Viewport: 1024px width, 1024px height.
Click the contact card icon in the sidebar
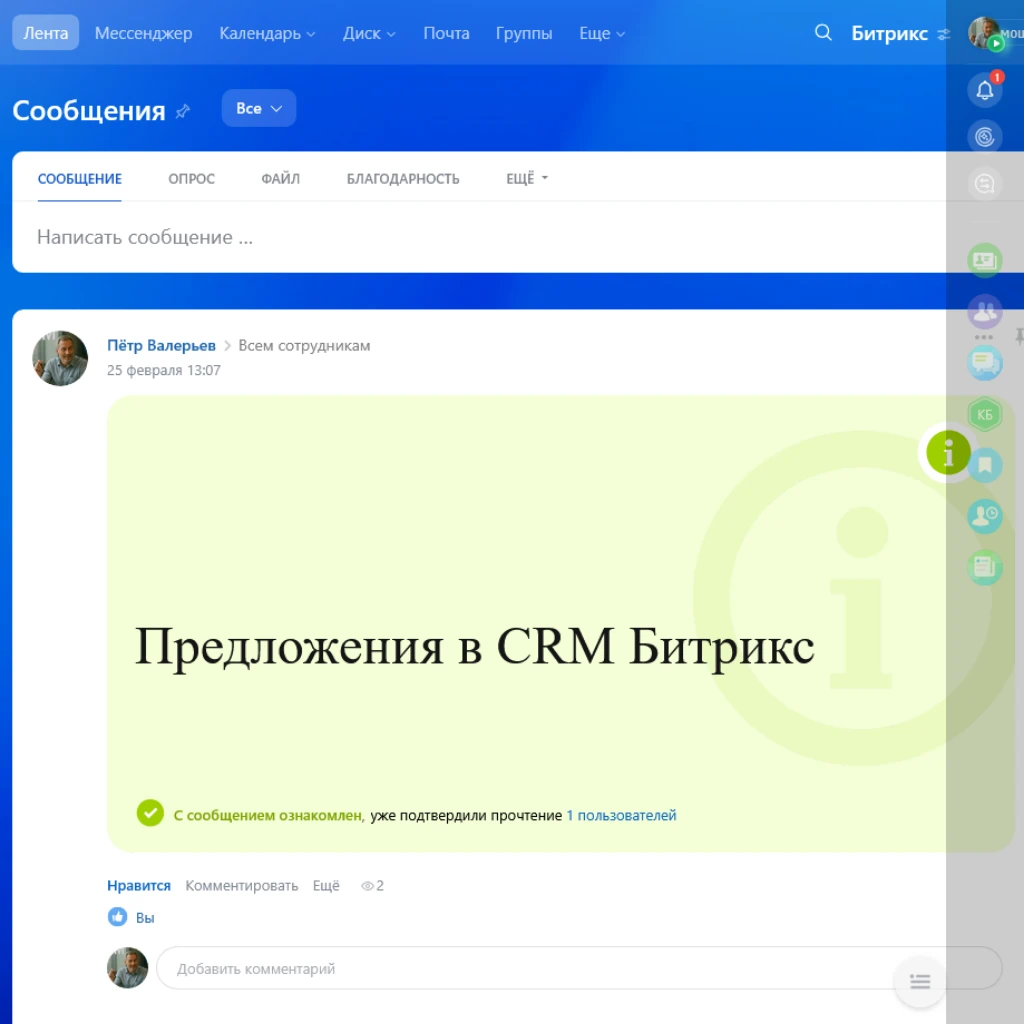pos(985,260)
